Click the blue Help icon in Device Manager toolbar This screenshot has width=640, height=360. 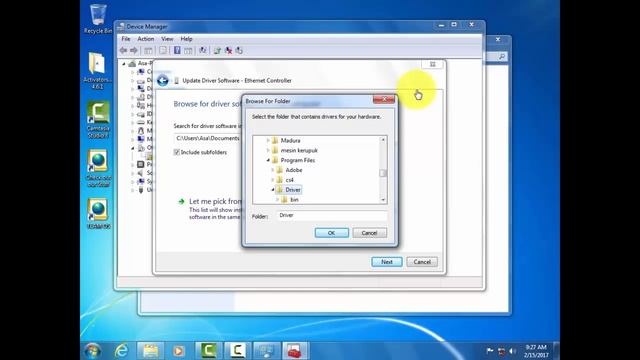(x=177, y=51)
